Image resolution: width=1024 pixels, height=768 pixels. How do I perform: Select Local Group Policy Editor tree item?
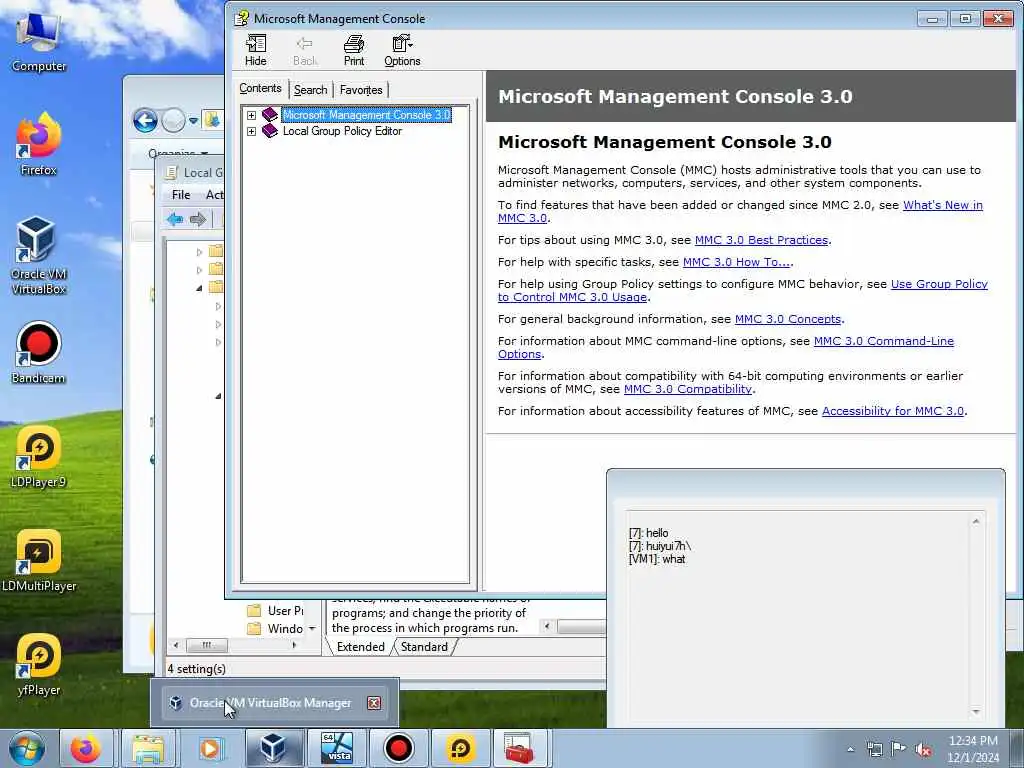pos(342,131)
